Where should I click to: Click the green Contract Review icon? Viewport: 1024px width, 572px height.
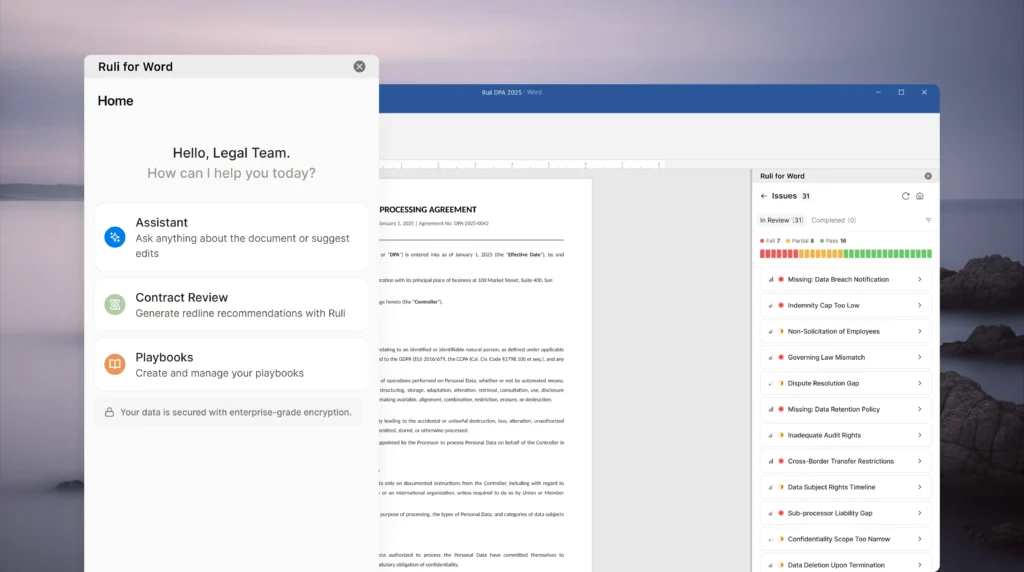(x=115, y=304)
